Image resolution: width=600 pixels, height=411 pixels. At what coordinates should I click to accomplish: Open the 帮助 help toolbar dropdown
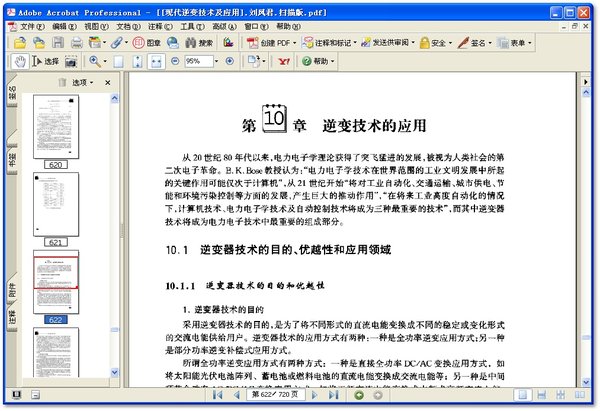coord(318,61)
